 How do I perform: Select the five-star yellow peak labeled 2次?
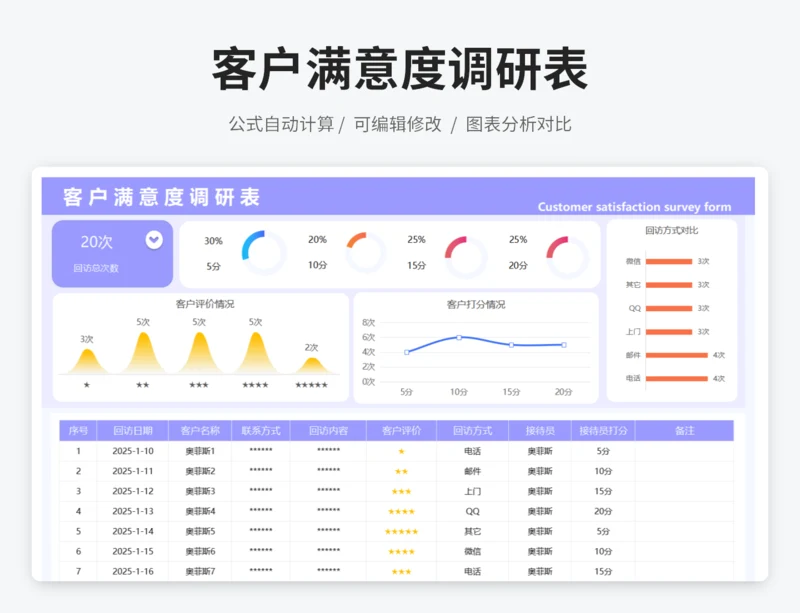(312, 365)
